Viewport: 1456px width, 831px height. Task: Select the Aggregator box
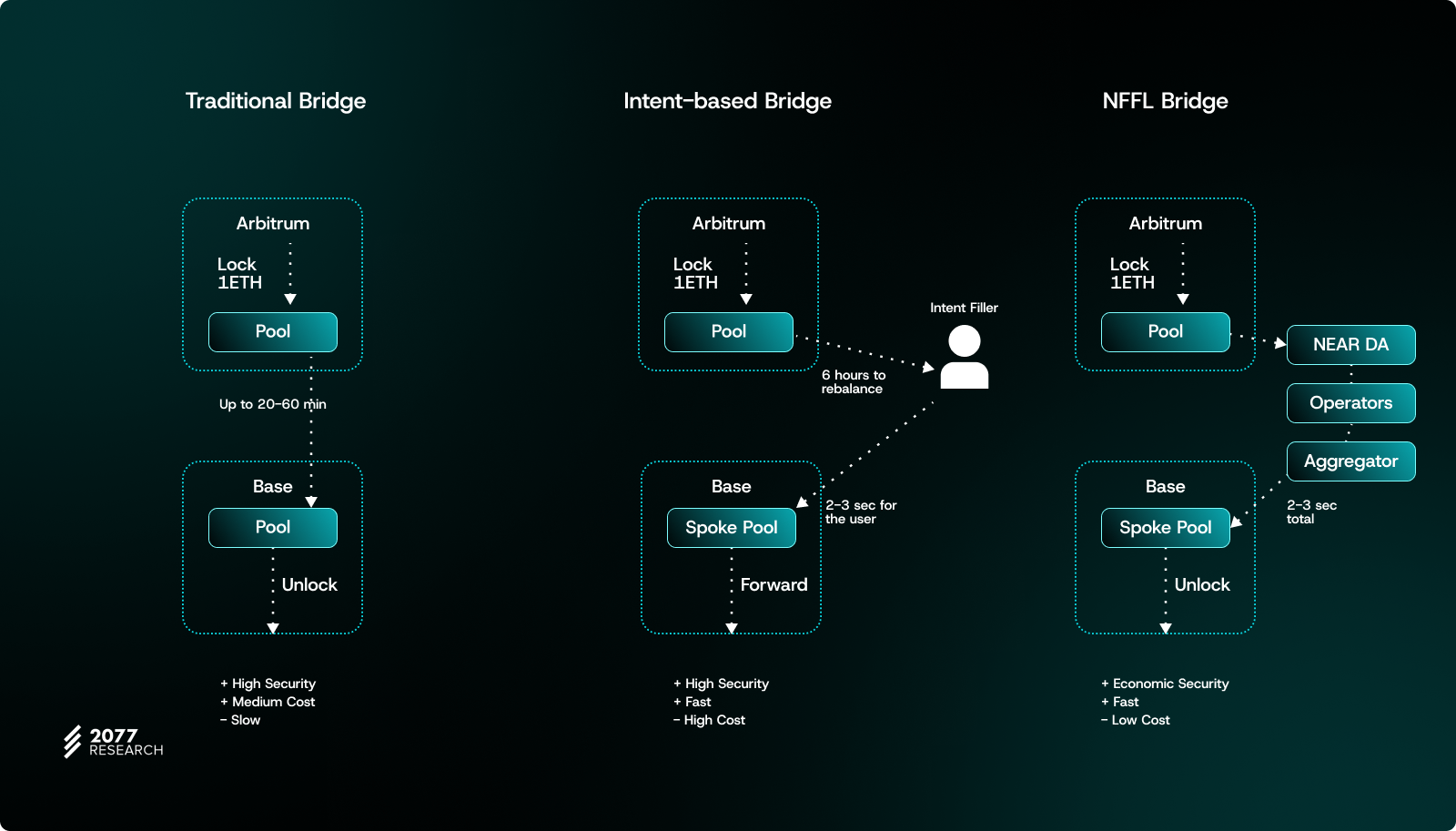[1350, 461]
